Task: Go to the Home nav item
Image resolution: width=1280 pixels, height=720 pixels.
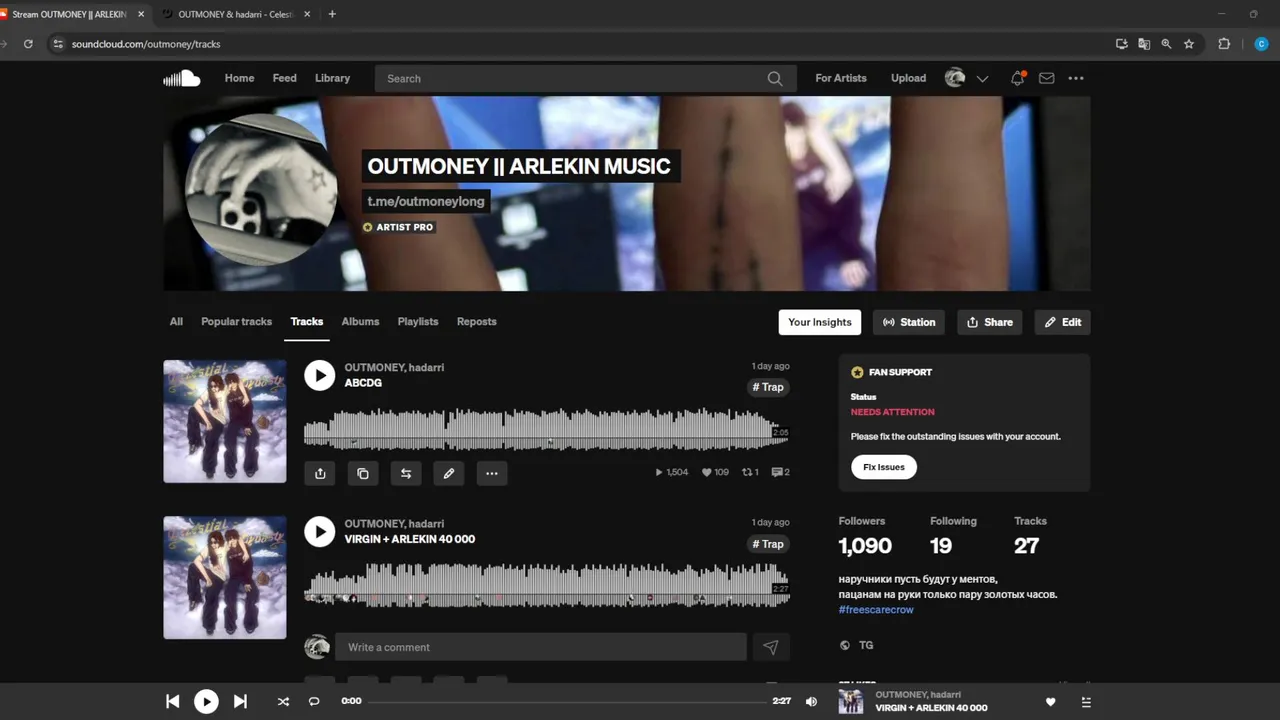Action: (x=239, y=78)
